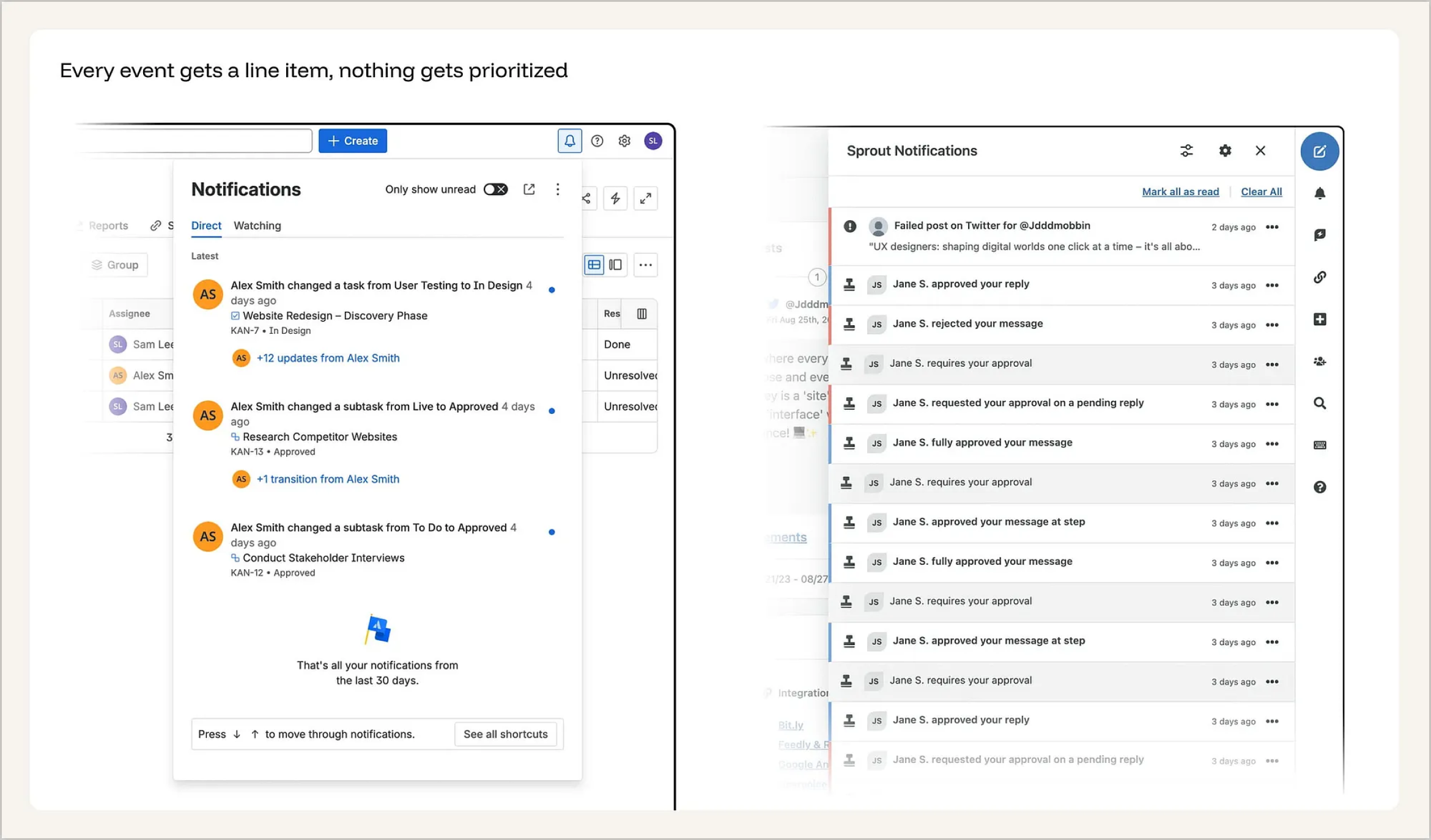Mark the To Do to Approved notification read

[552, 532]
